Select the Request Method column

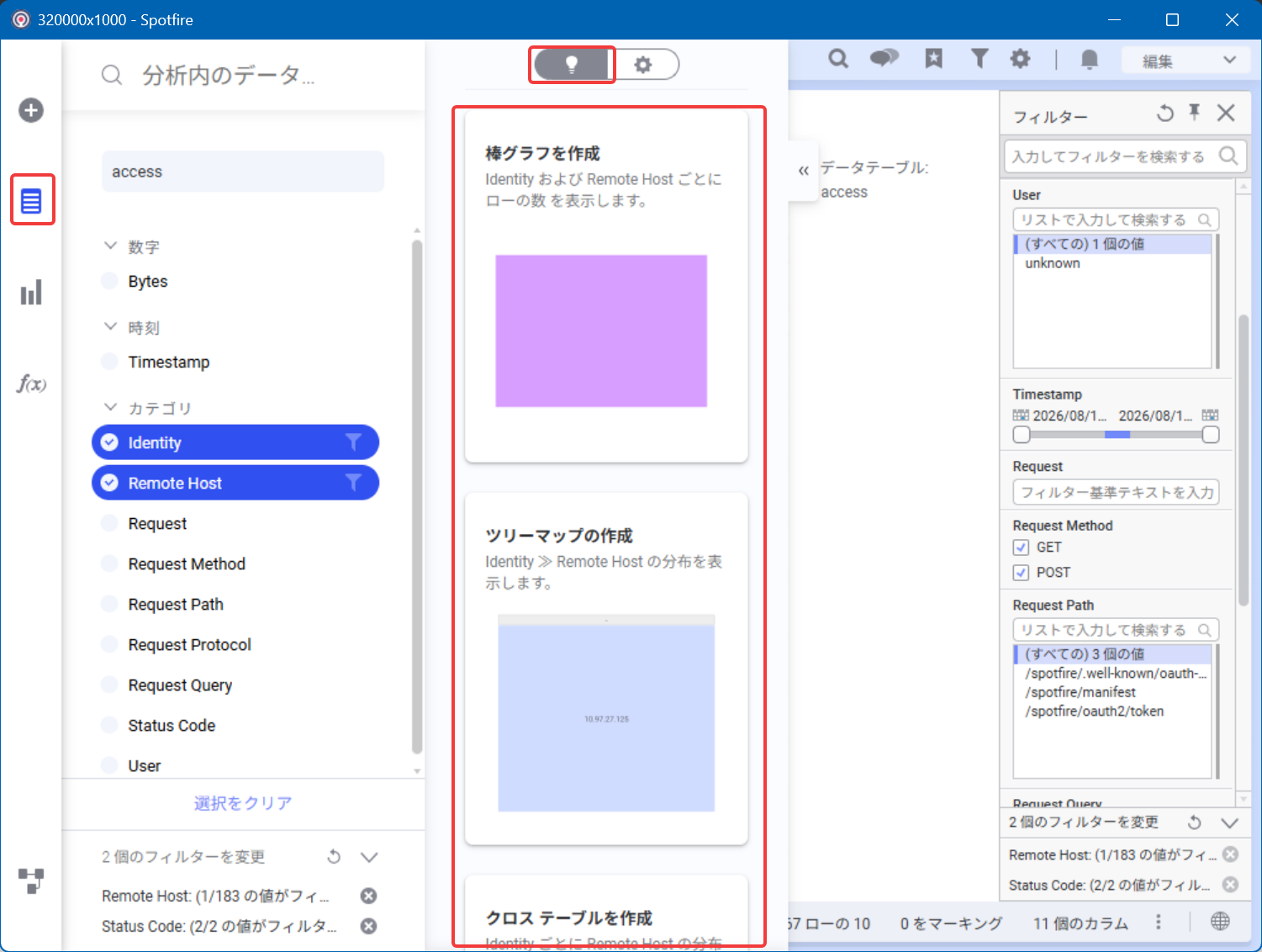tap(187, 564)
